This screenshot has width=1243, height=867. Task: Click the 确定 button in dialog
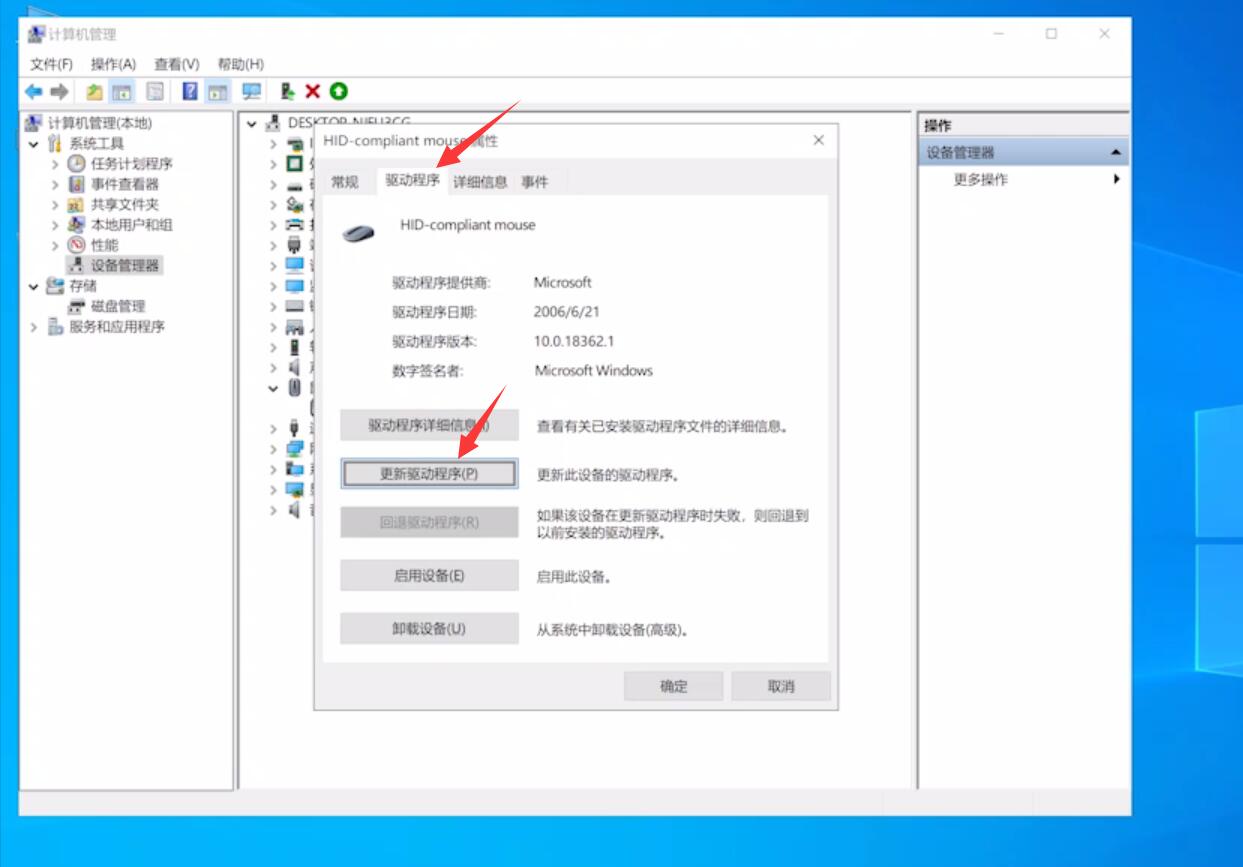[x=674, y=686]
